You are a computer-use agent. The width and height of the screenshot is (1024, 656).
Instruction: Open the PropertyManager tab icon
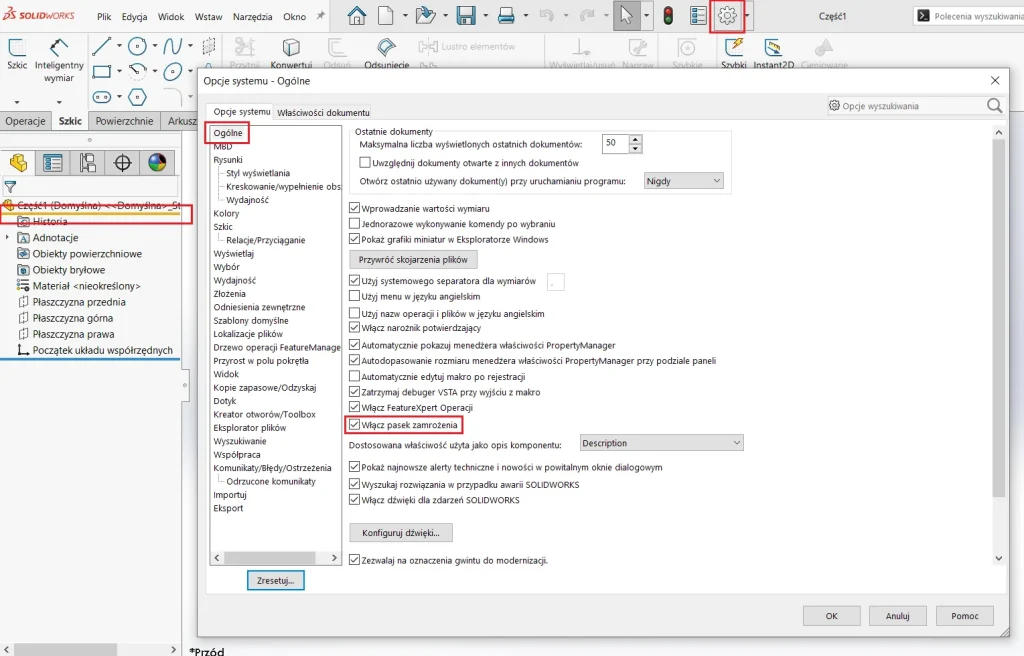point(53,163)
